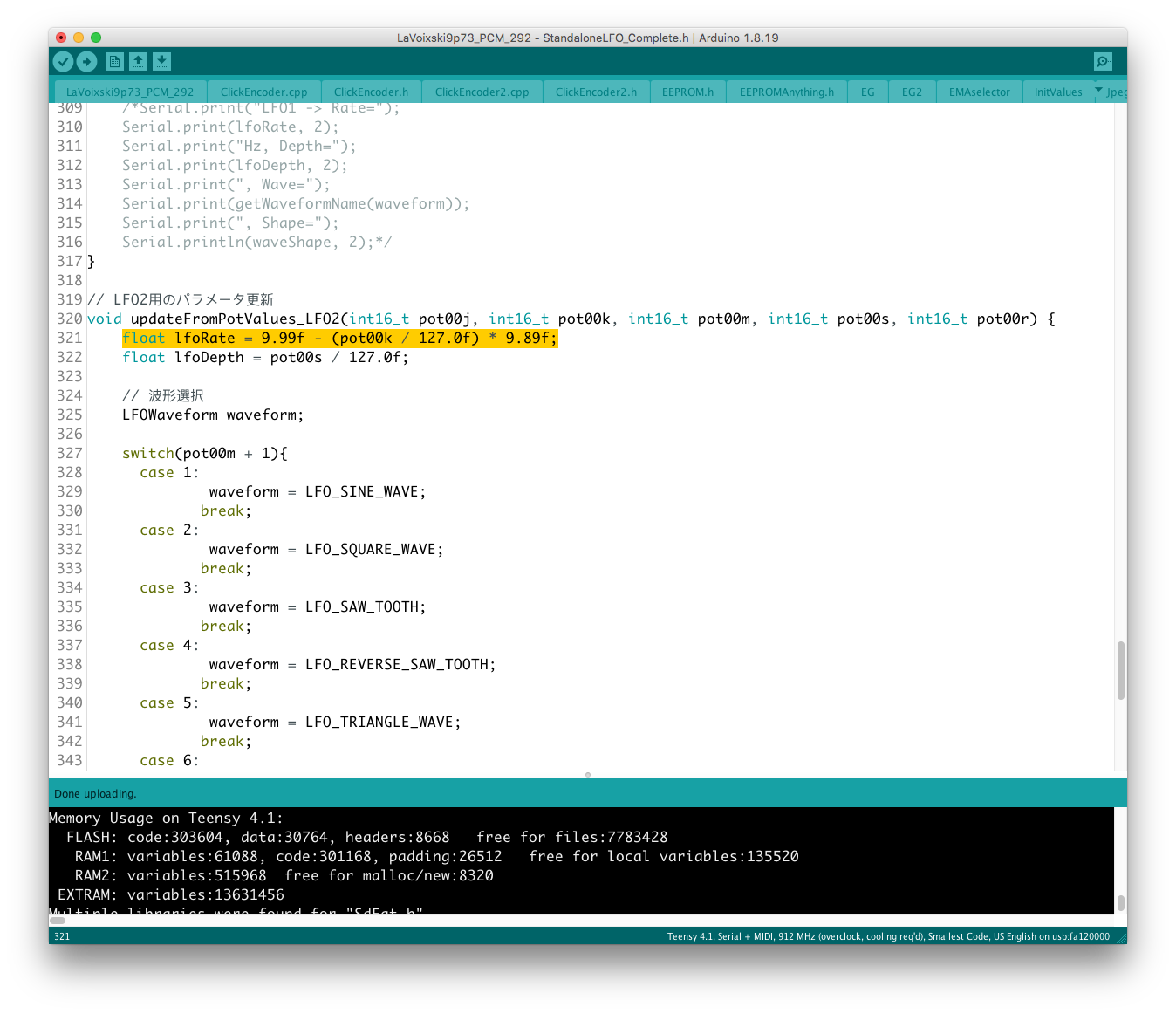Open the EMAselector tab
Image resolution: width=1176 pixels, height=1014 pixels.
point(979,92)
